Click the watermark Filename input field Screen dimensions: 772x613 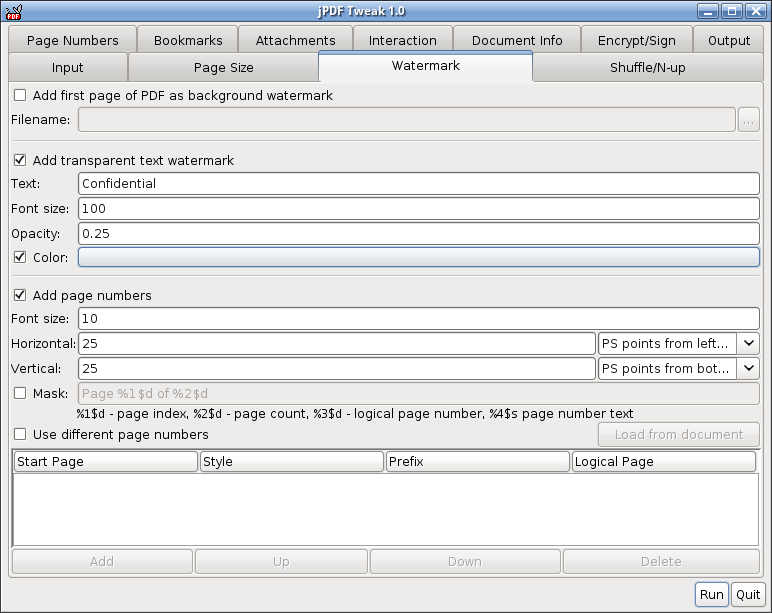click(x=407, y=120)
